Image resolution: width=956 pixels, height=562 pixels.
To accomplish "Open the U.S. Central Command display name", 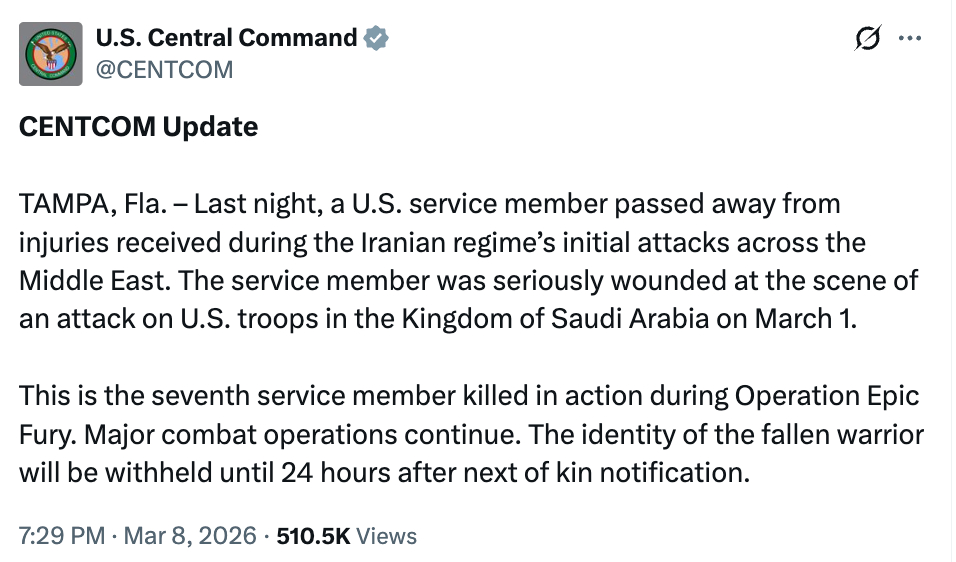I will click(x=226, y=39).
